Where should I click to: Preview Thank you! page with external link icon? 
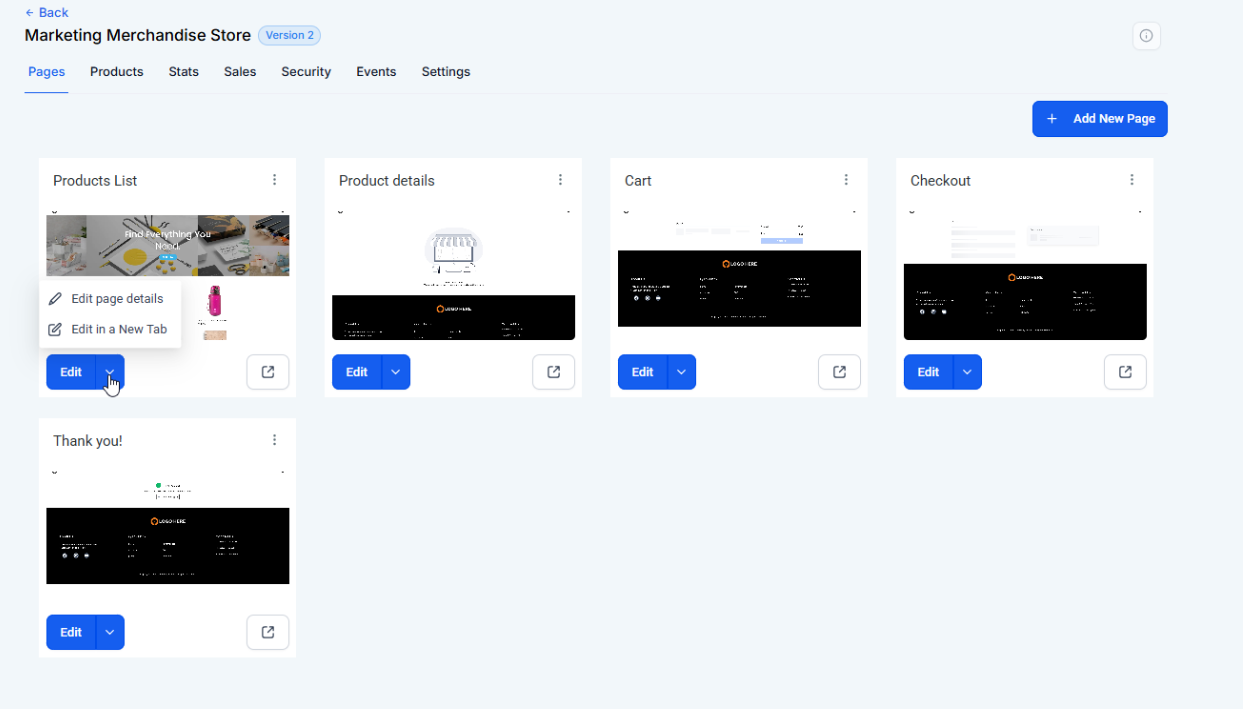(268, 632)
